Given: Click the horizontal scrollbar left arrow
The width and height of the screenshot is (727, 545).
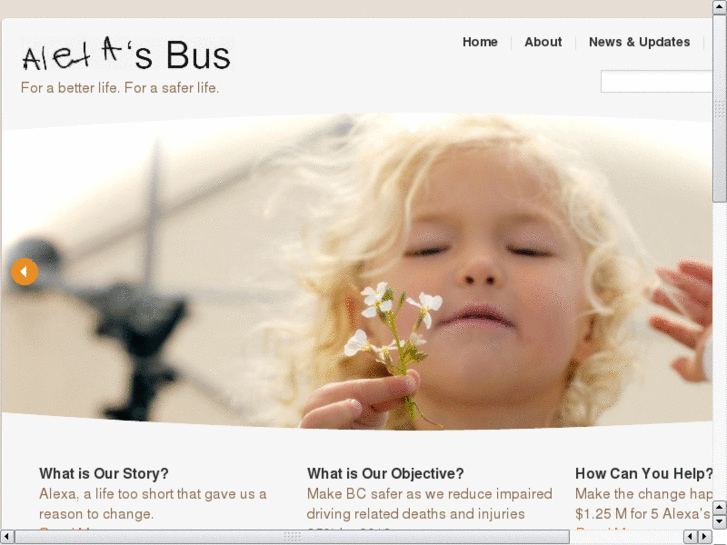Looking at the screenshot, I should click(6, 537).
